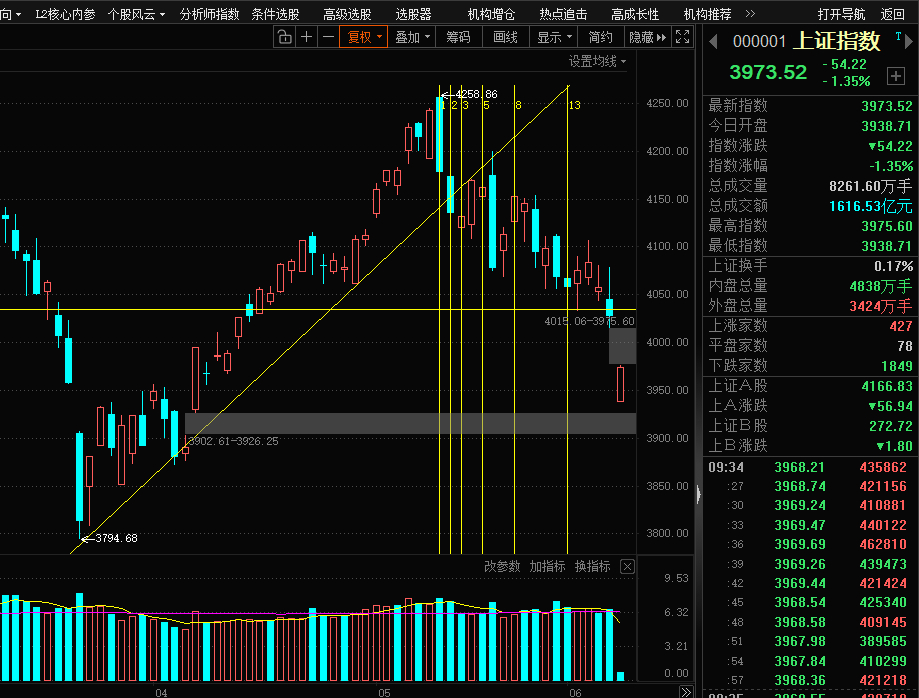Click the chart lock icon in toolbar

(x=284, y=38)
